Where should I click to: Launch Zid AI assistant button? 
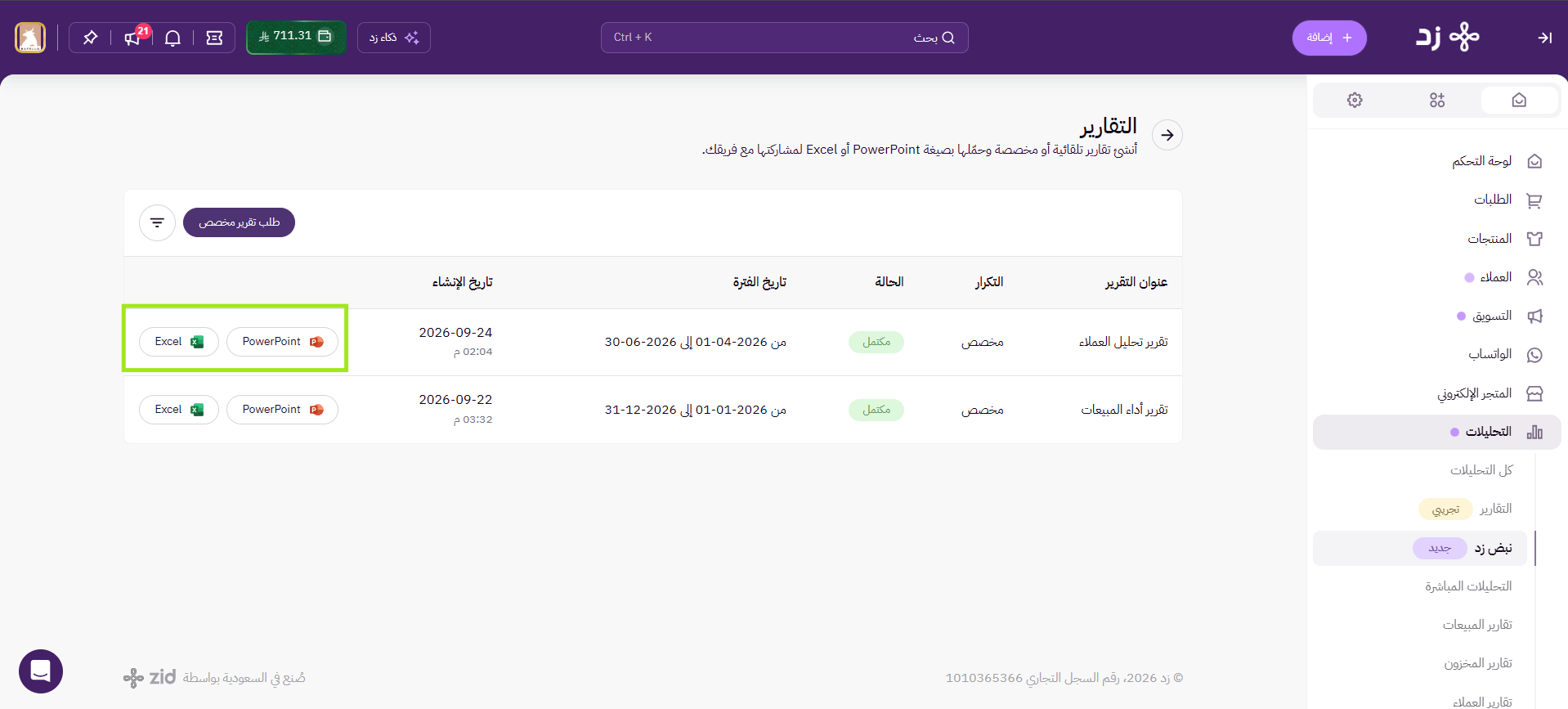coord(394,38)
